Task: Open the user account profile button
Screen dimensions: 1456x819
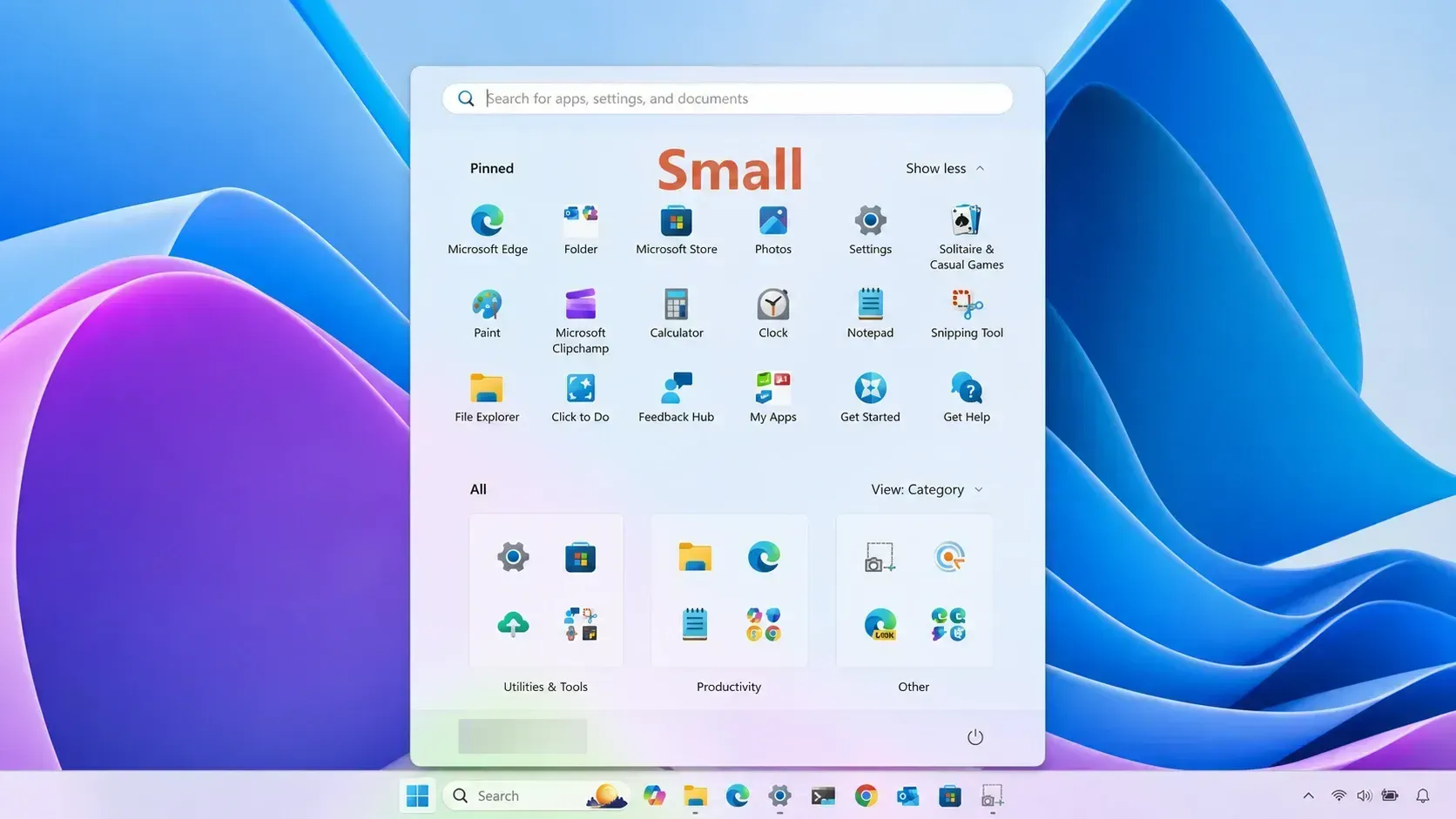Action: coord(522,736)
